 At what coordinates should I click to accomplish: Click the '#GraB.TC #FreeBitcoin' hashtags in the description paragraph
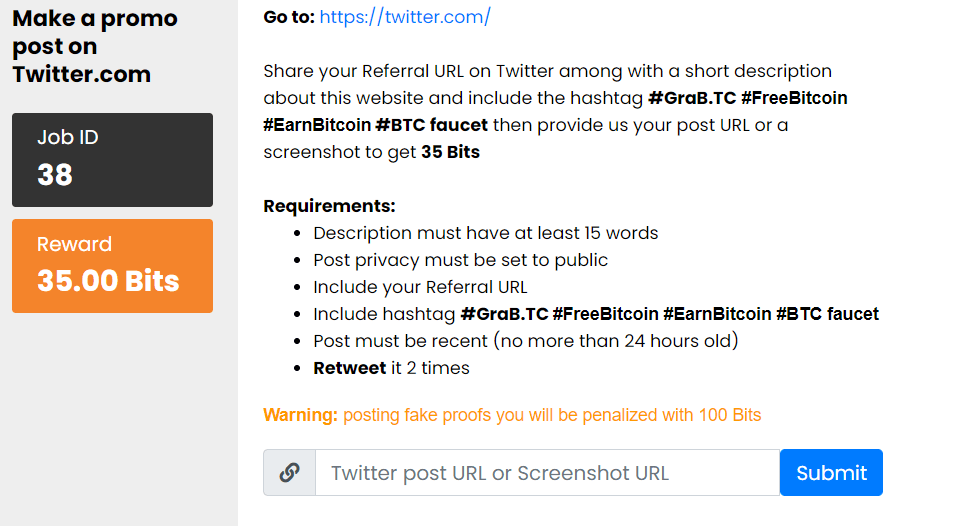[748, 98]
